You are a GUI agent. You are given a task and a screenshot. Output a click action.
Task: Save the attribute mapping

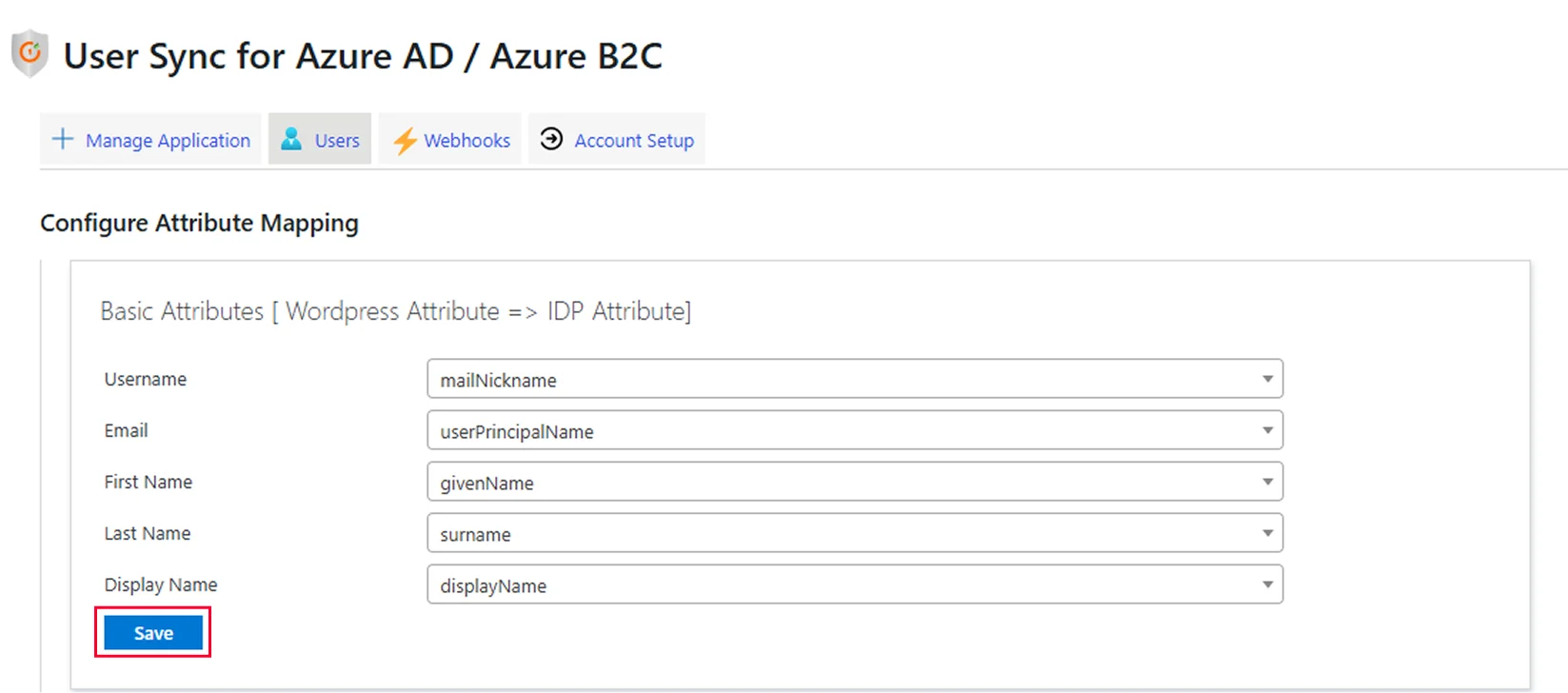(153, 633)
